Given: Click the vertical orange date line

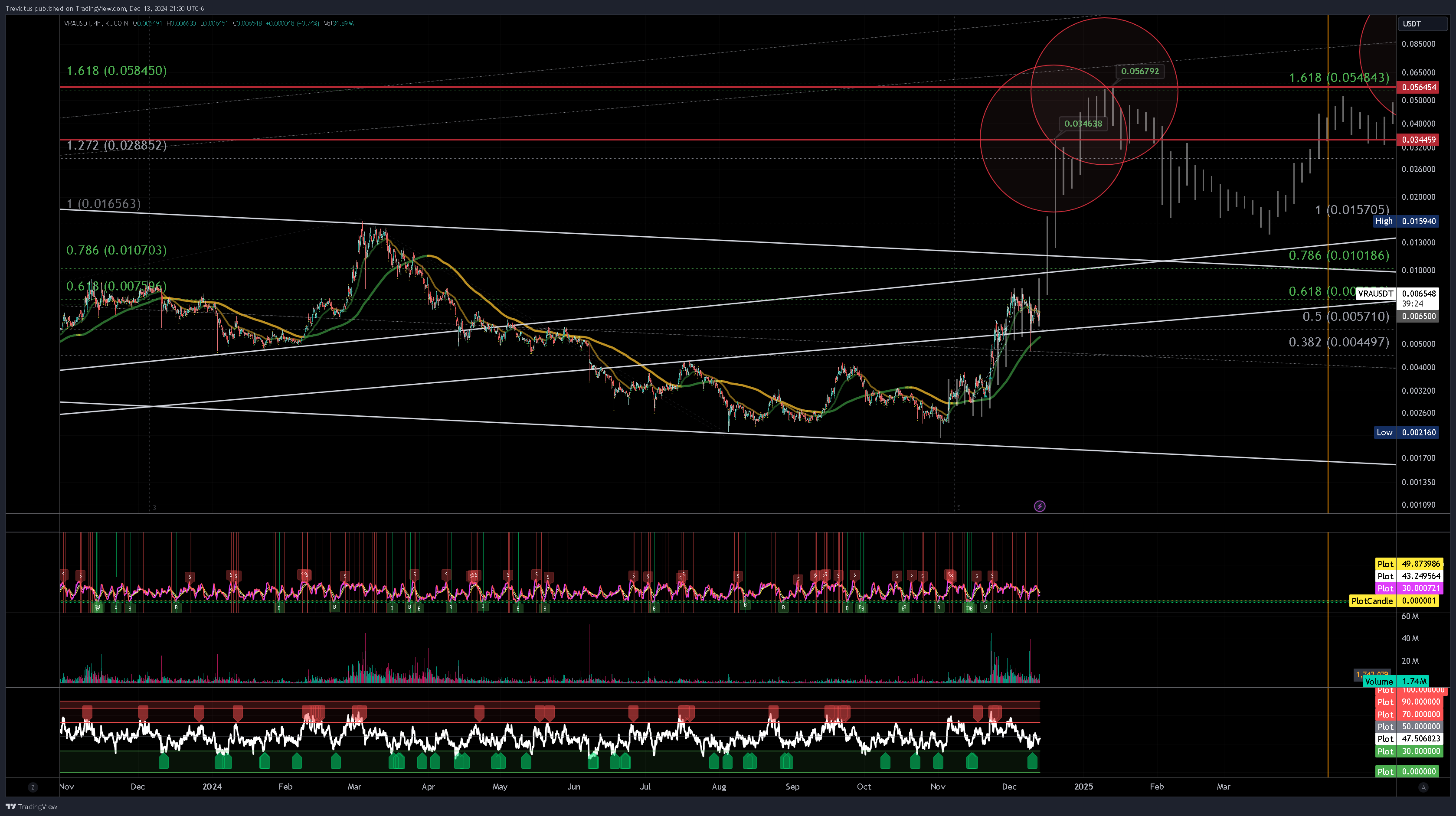Looking at the screenshot, I should coord(1328,395).
